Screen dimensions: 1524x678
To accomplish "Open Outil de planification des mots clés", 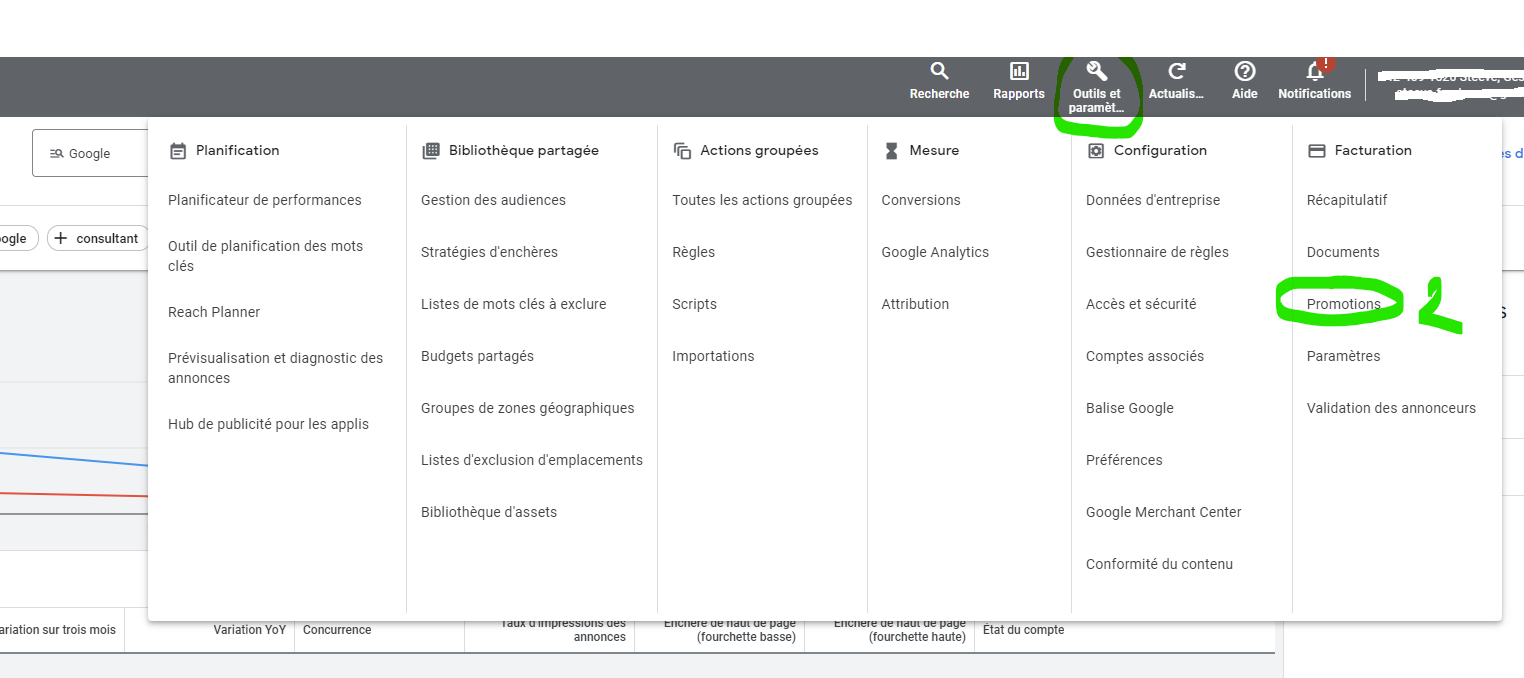I will coord(266,256).
